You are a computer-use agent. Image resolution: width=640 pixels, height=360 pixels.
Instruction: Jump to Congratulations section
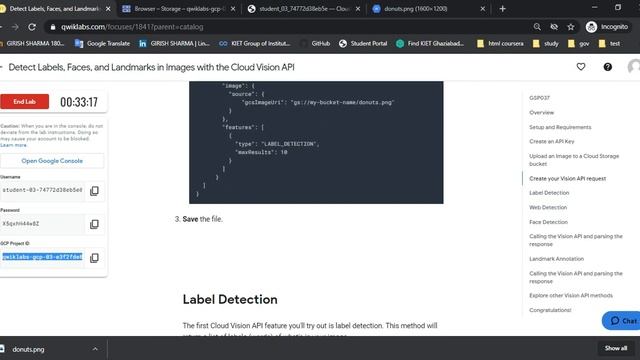pos(550,310)
